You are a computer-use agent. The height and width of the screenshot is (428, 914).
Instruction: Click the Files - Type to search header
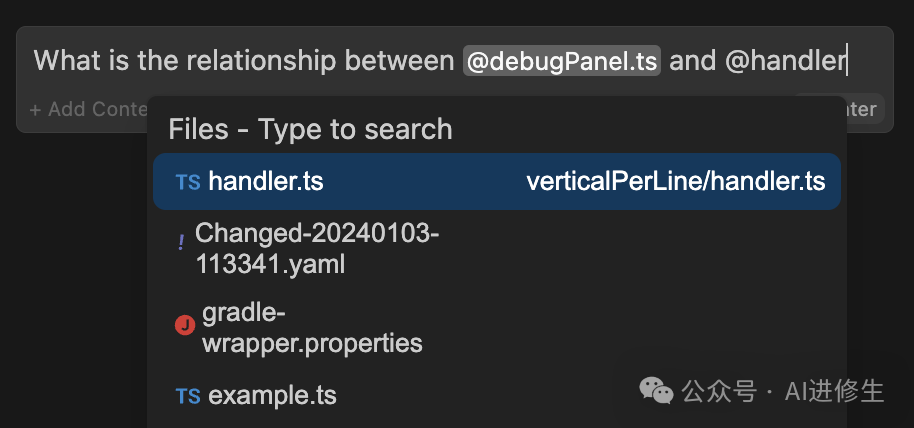click(x=310, y=129)
